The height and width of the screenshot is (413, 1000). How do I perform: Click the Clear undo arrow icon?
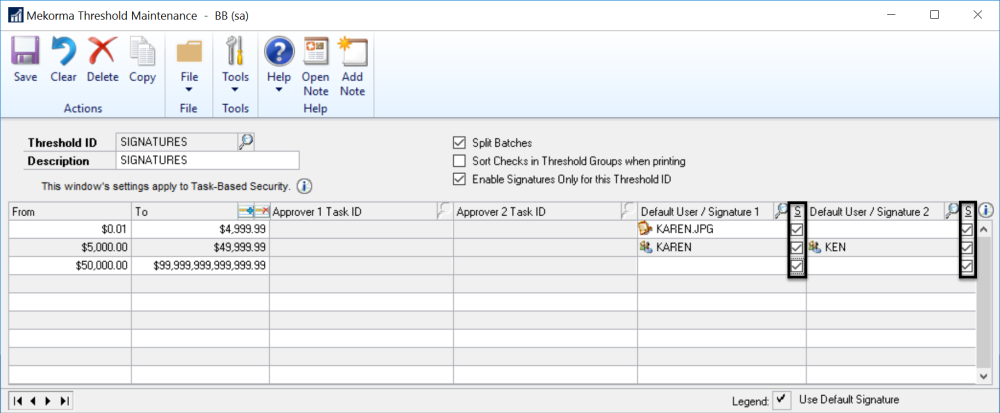coord(63,52)
